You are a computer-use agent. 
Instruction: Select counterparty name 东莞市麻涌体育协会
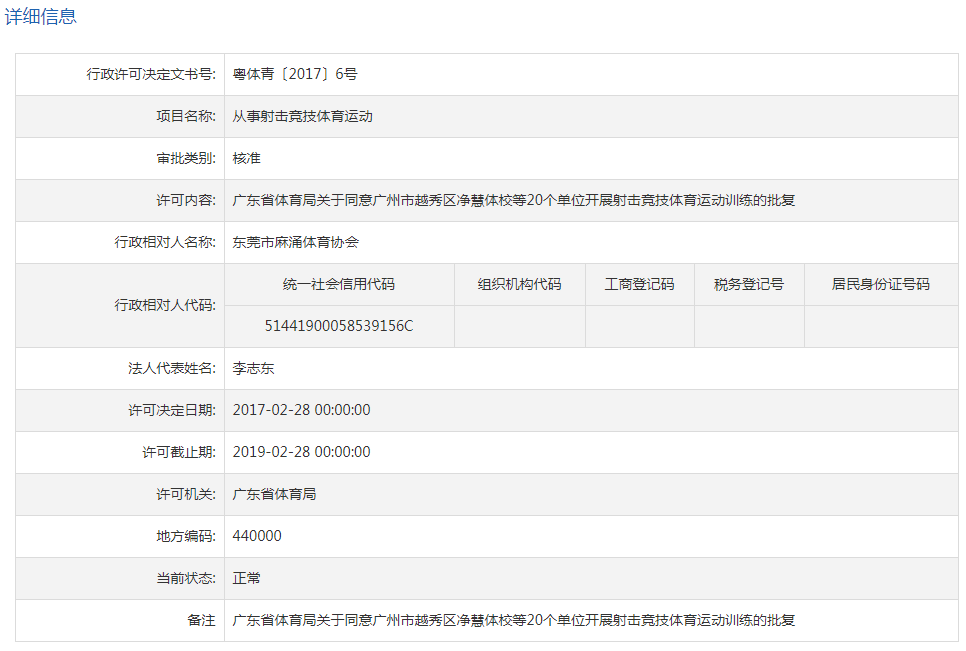pos(295,242)
